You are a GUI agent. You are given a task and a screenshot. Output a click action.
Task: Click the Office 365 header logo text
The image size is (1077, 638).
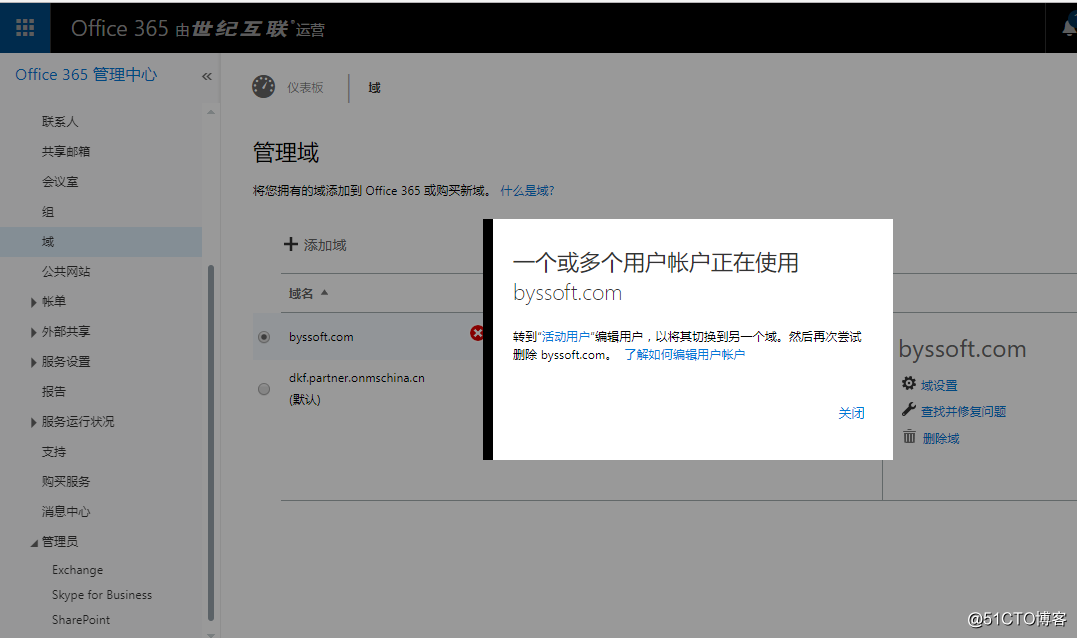click(120, 28)
